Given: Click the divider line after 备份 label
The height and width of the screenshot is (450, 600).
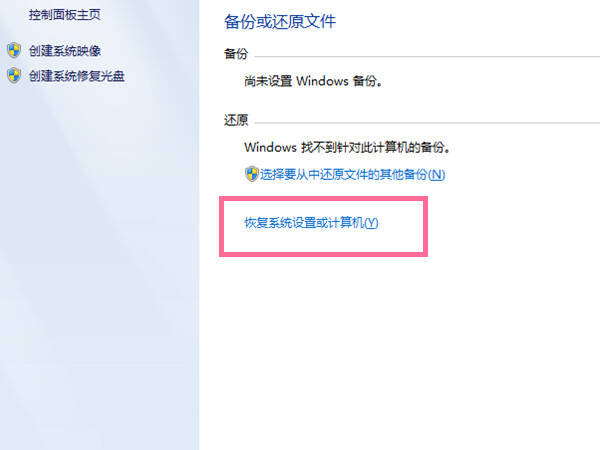Looking at the screenshot, I should click(427, 57).
